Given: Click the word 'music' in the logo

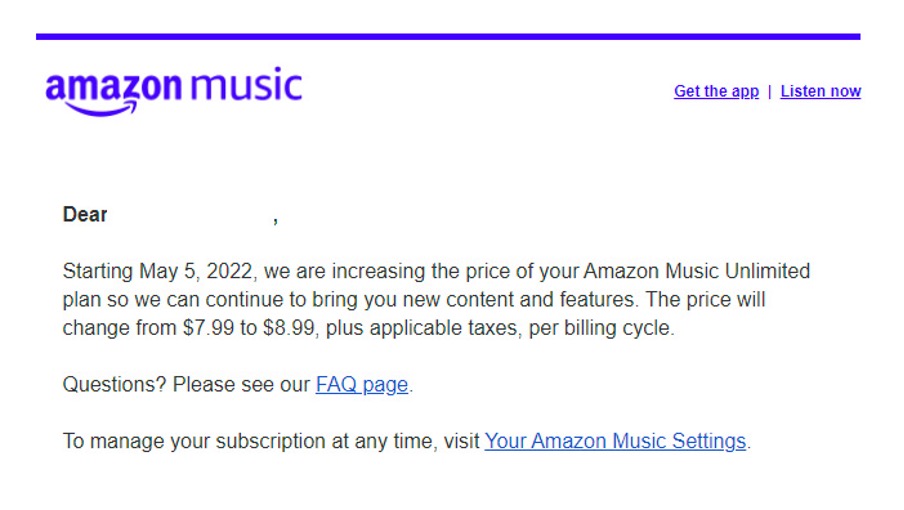Looking at the screenshot, I should tap(246, 86).
